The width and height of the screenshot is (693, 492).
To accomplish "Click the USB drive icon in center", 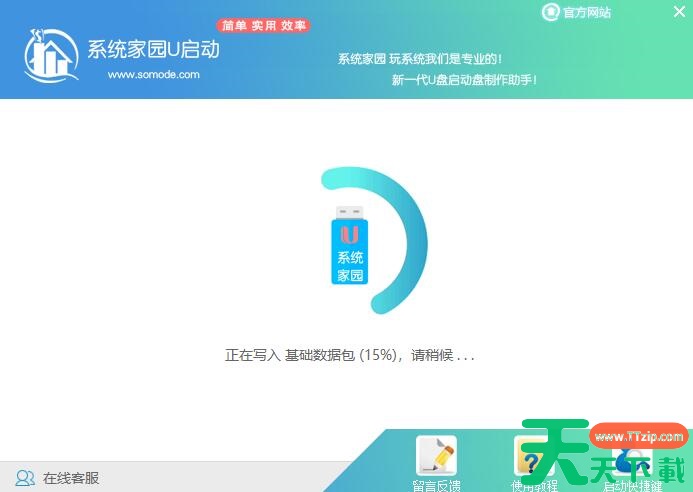I will click(350, 245).
